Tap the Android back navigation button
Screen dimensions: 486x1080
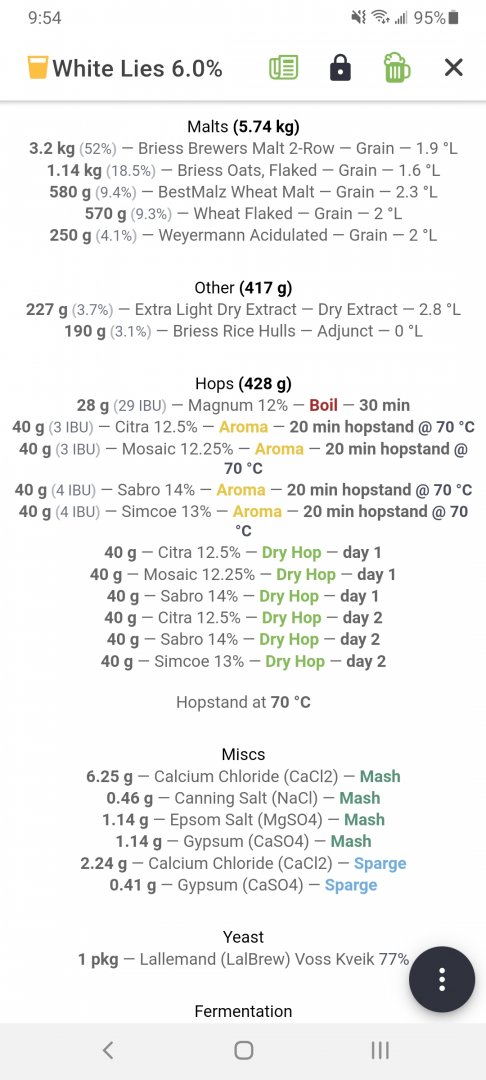tap(107, 1050)
